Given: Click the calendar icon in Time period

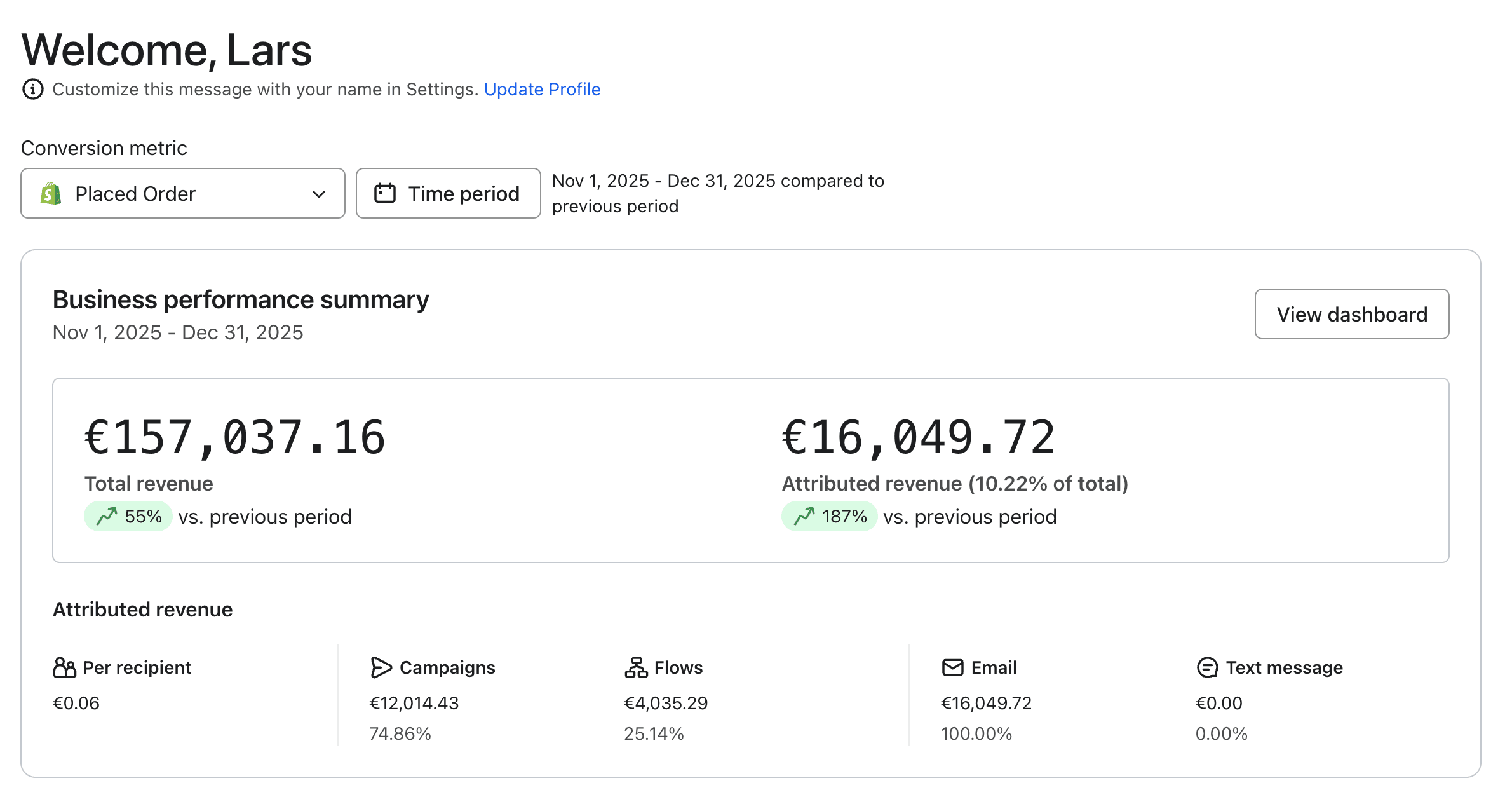Looking at the screenshot, I should pyautogui.click(x=385, y=193).
